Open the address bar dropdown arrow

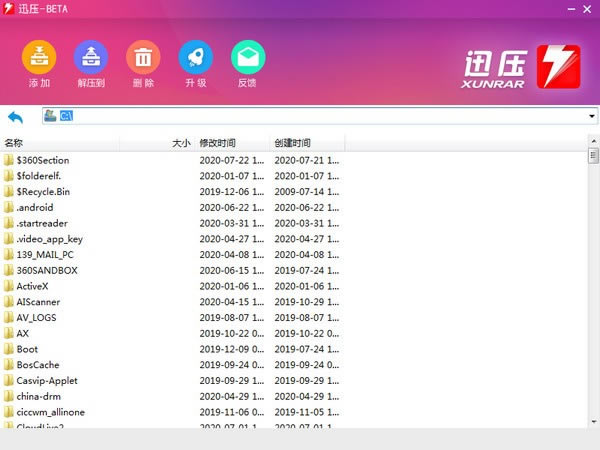click(592, 116)
